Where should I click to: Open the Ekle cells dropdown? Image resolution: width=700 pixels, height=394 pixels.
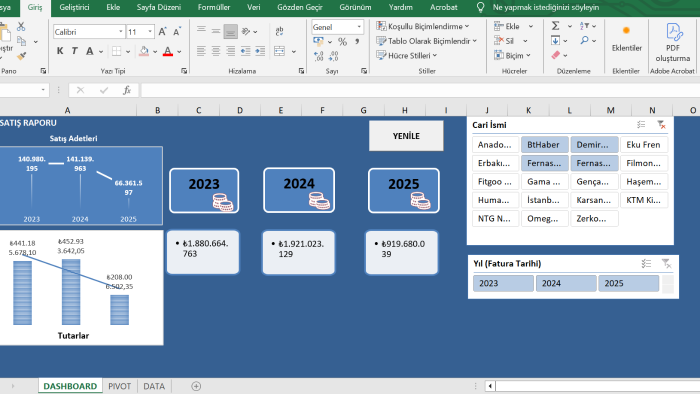pyautogui.click(x=531, y=26)
